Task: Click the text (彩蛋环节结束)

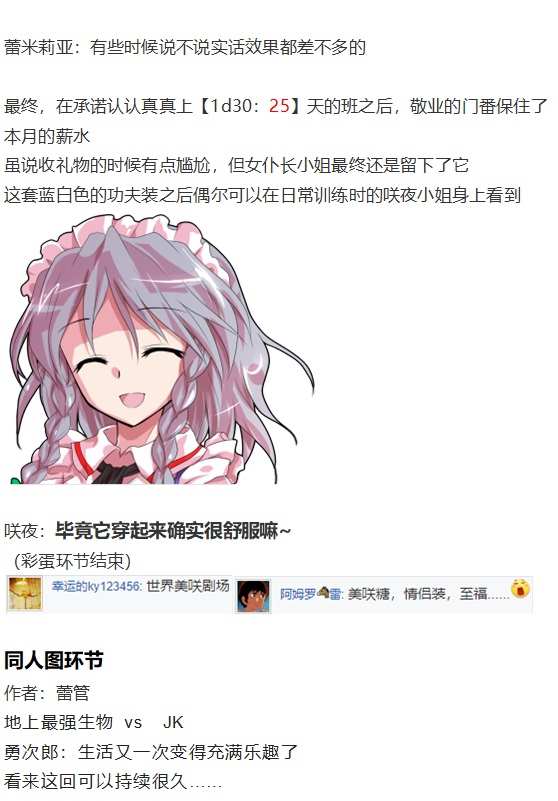Action: 73,561
